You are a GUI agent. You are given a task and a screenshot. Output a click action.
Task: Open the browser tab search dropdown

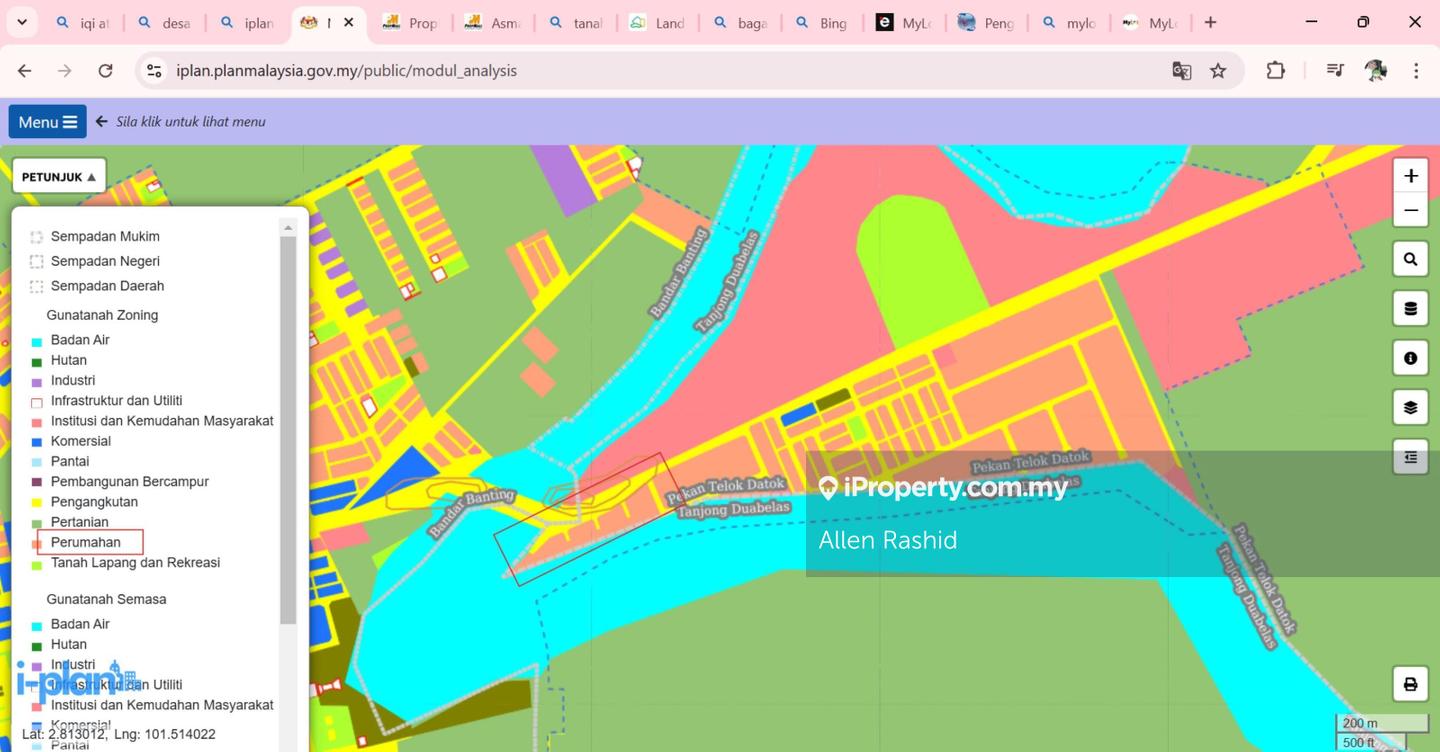click(22, 22)
